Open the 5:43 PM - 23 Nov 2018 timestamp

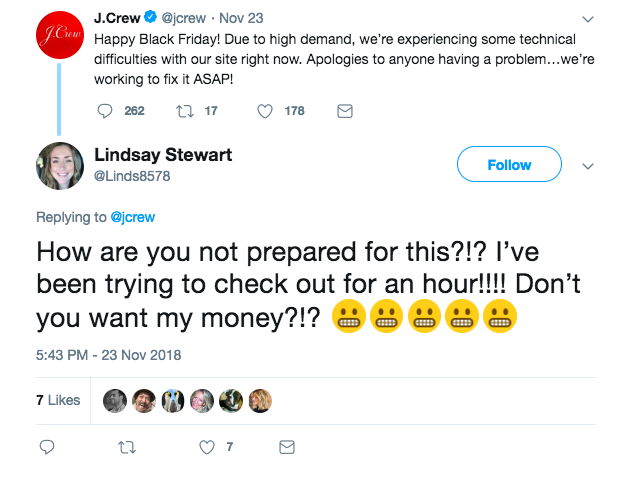pyautogui.click(x=108, y=355)
